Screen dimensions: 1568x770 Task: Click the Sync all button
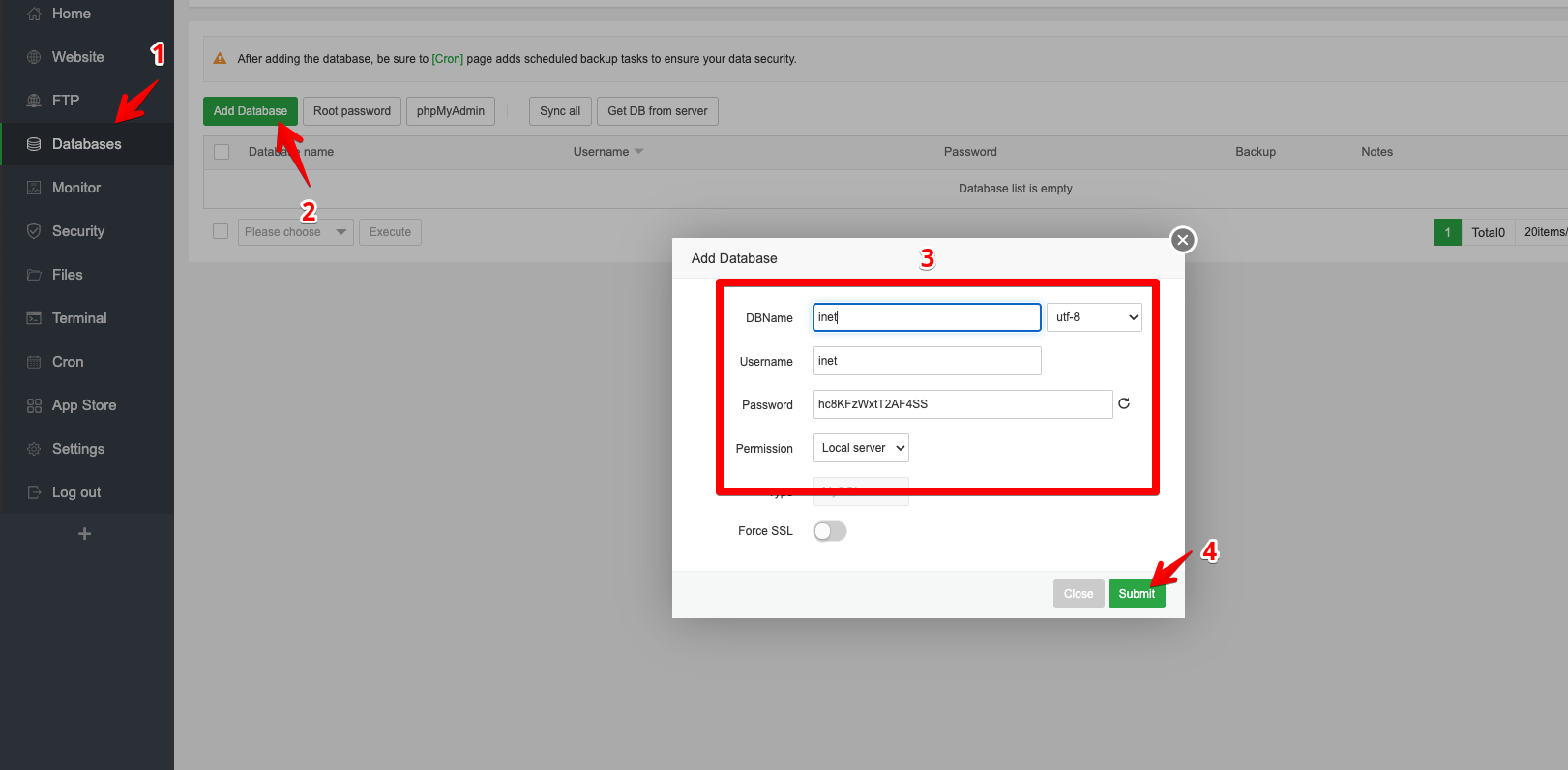[560, 111]
